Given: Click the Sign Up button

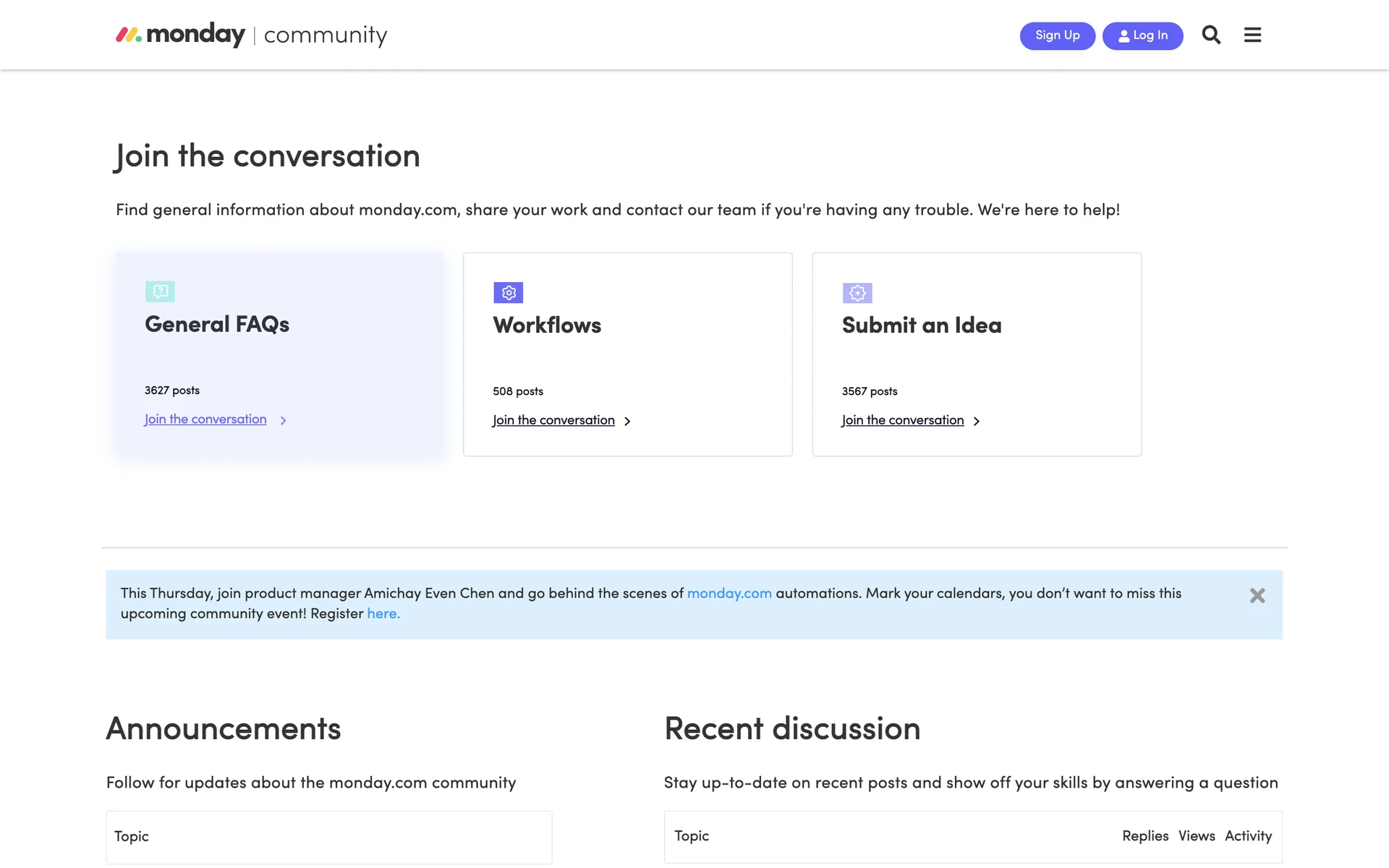Looking at the screenshot, I should click(x=1057, y=35).
